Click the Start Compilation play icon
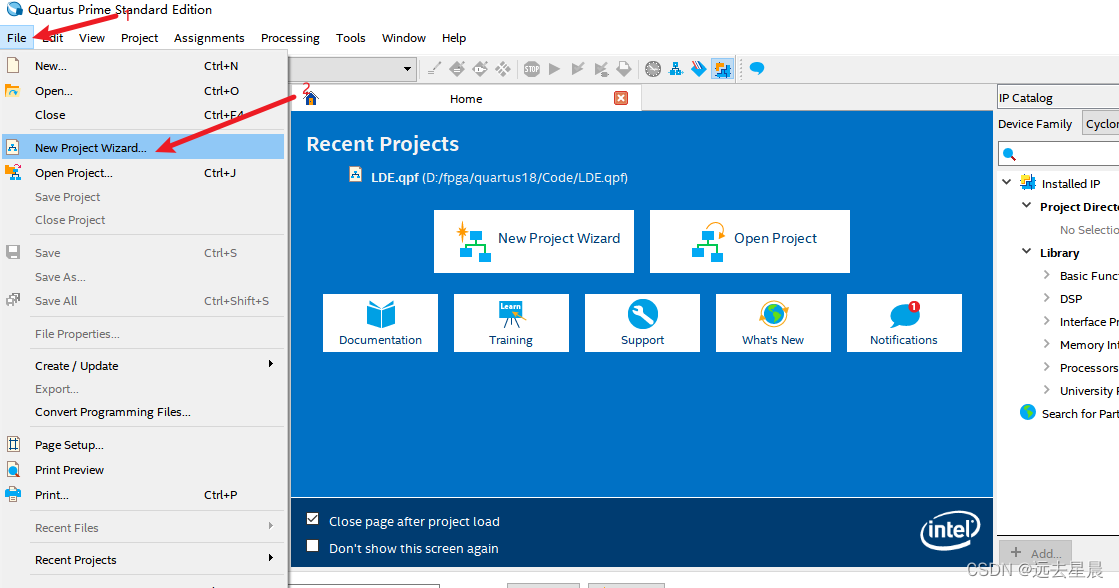Image resolution: width=1119 pixels, height=588 pixels. coord(555,69)
